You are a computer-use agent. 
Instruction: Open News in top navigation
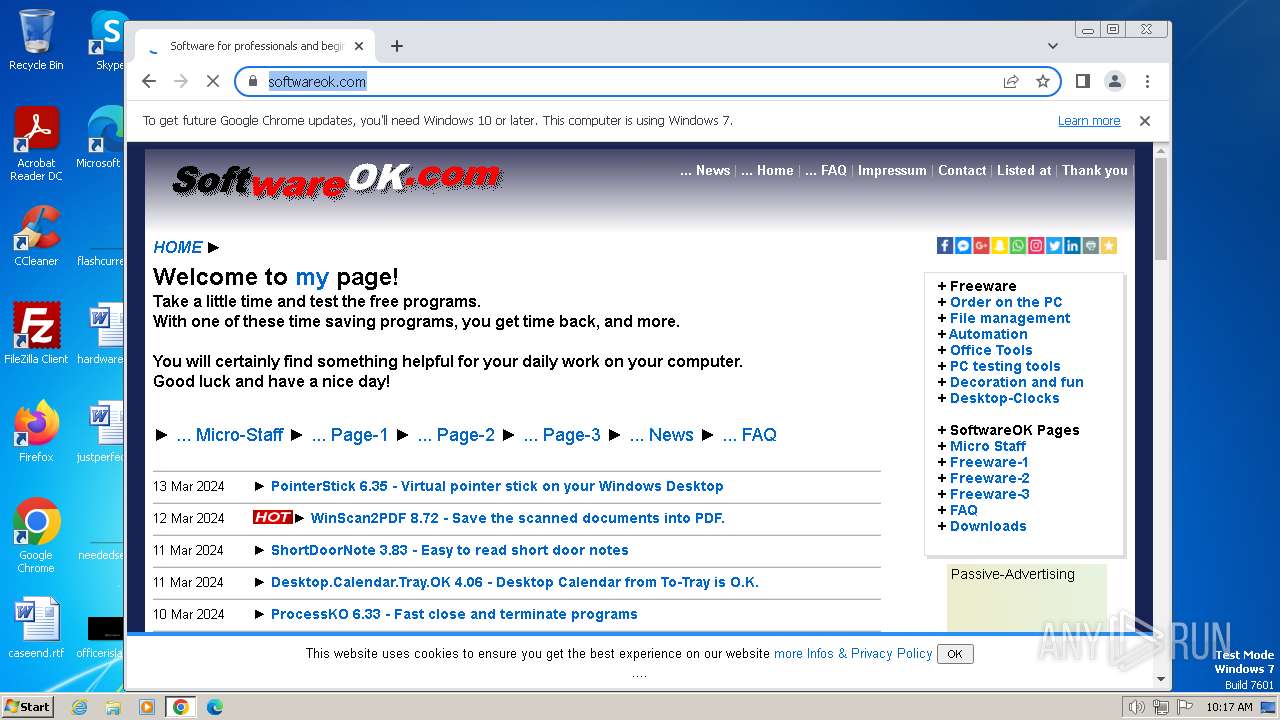705,170
